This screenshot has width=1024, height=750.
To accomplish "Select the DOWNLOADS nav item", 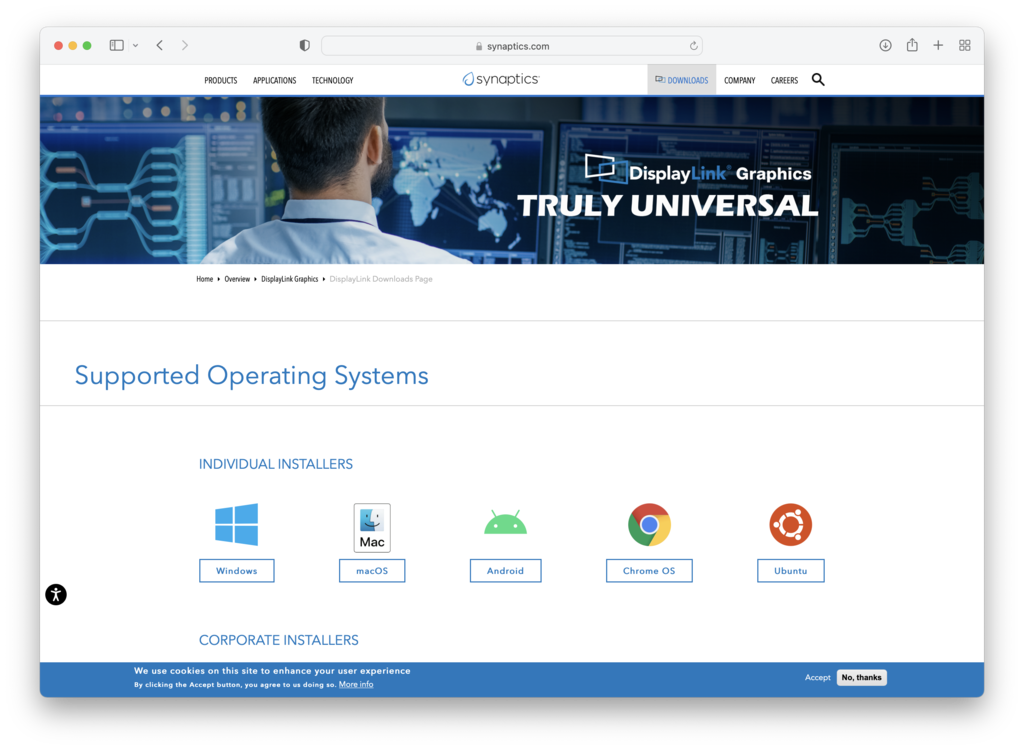I will click(682, 80).
